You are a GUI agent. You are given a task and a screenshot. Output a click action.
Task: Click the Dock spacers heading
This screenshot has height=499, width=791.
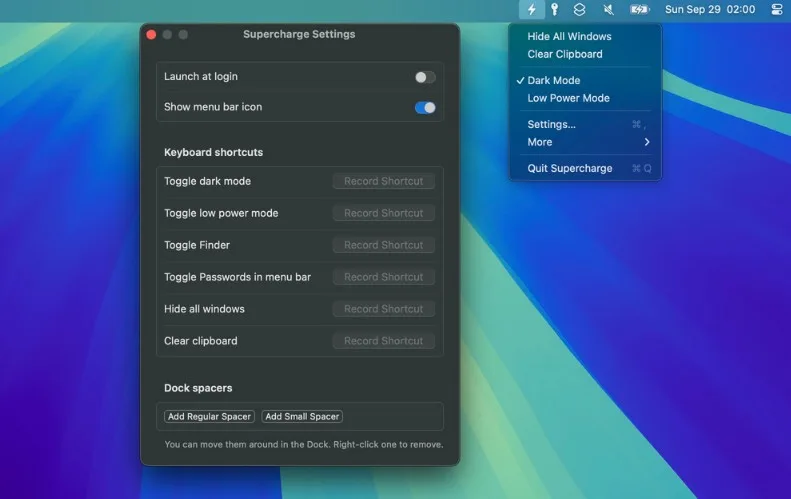(198, 388)
